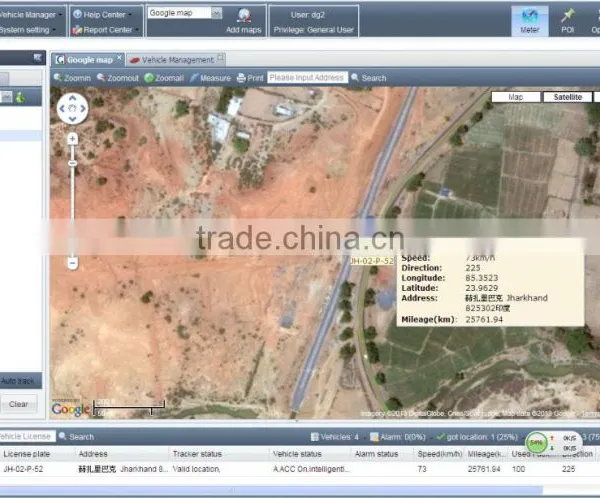Click the Add maps globe icon
Image resolution: width=600 pixels, height=498 pixels.
[244, 16]
